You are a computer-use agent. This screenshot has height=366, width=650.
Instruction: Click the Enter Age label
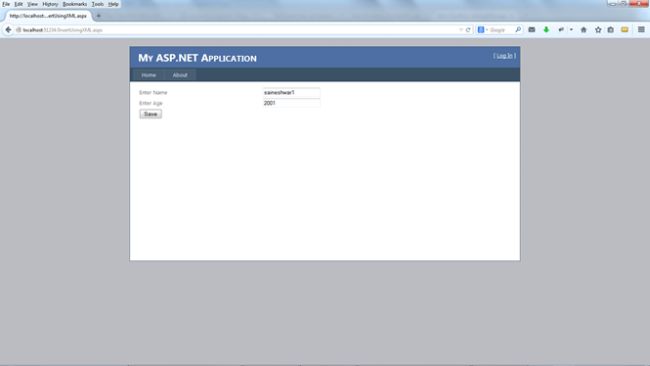pyautogui.click(x=150, y=103)
